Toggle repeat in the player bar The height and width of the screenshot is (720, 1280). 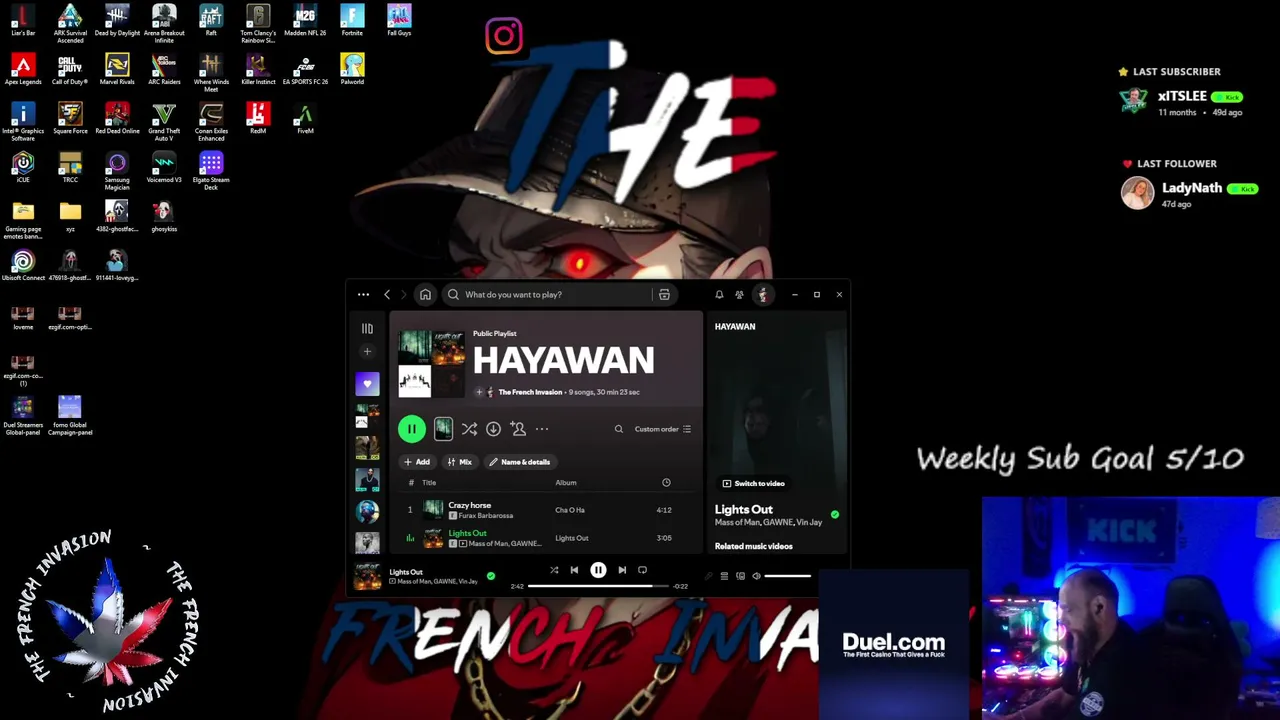coord(642,570)
